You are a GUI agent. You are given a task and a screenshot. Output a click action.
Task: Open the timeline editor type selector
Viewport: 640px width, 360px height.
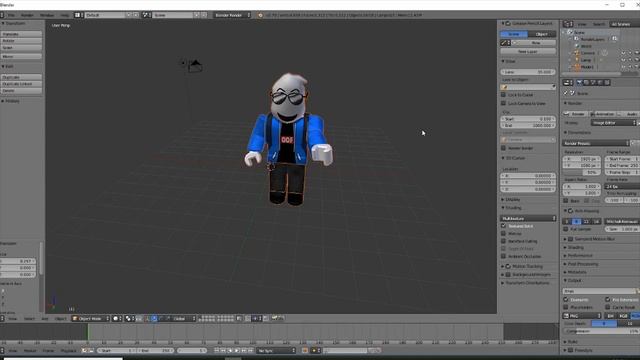click(2, 351)
